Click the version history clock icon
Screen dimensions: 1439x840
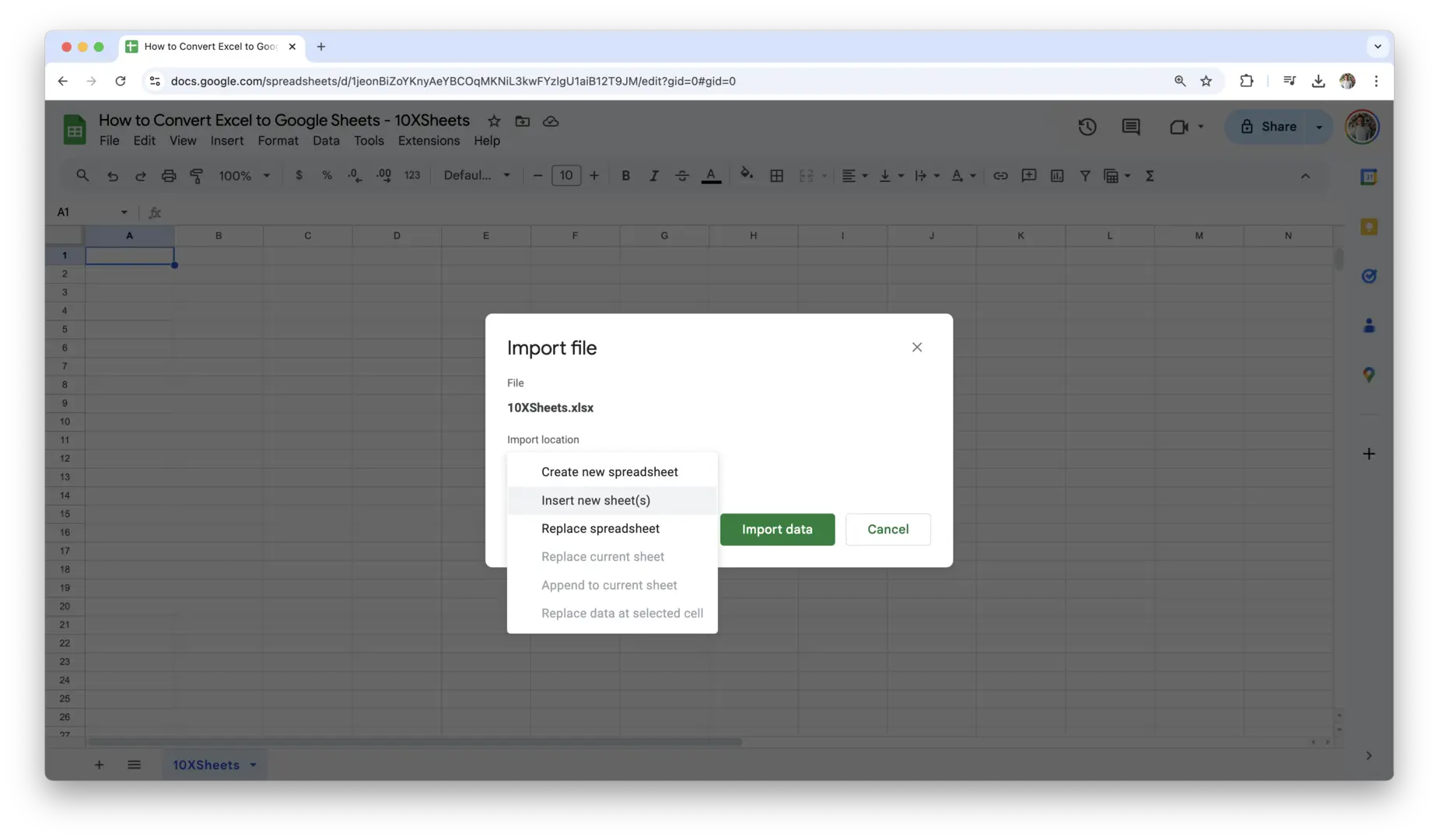tap(1087, 127)
